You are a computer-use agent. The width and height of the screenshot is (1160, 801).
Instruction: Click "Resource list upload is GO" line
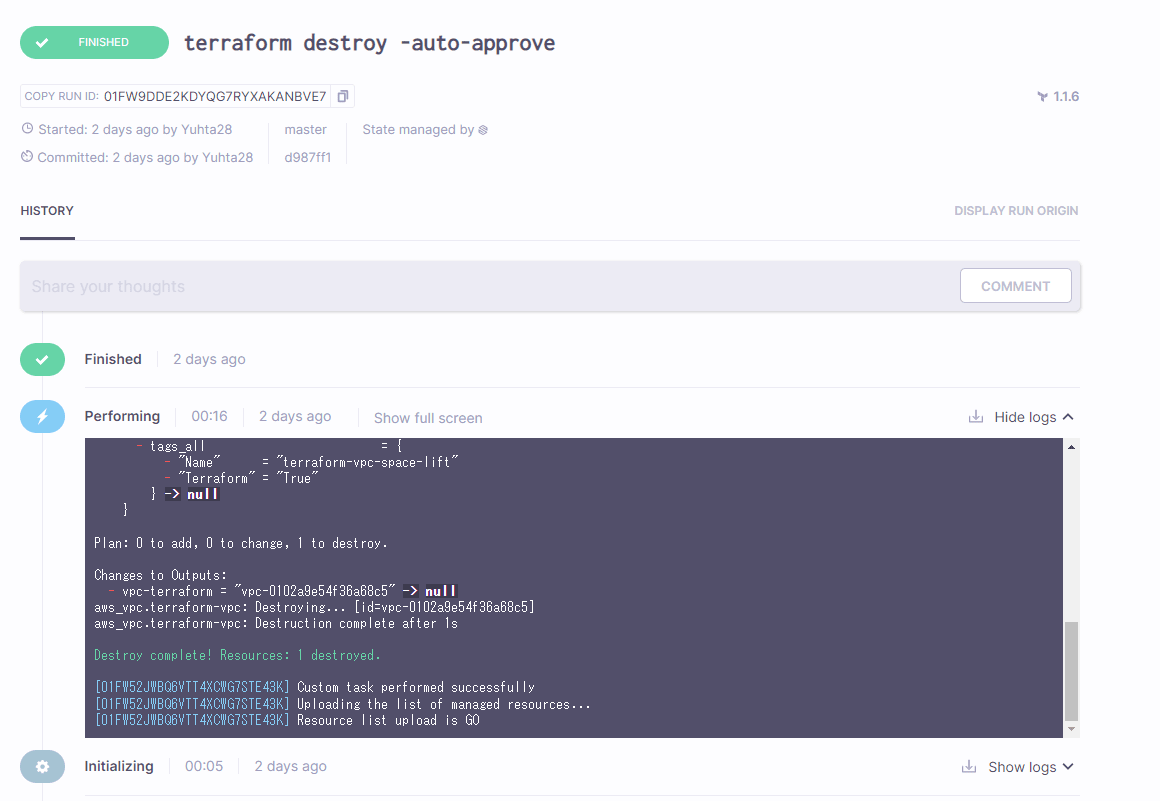[288, 720]
